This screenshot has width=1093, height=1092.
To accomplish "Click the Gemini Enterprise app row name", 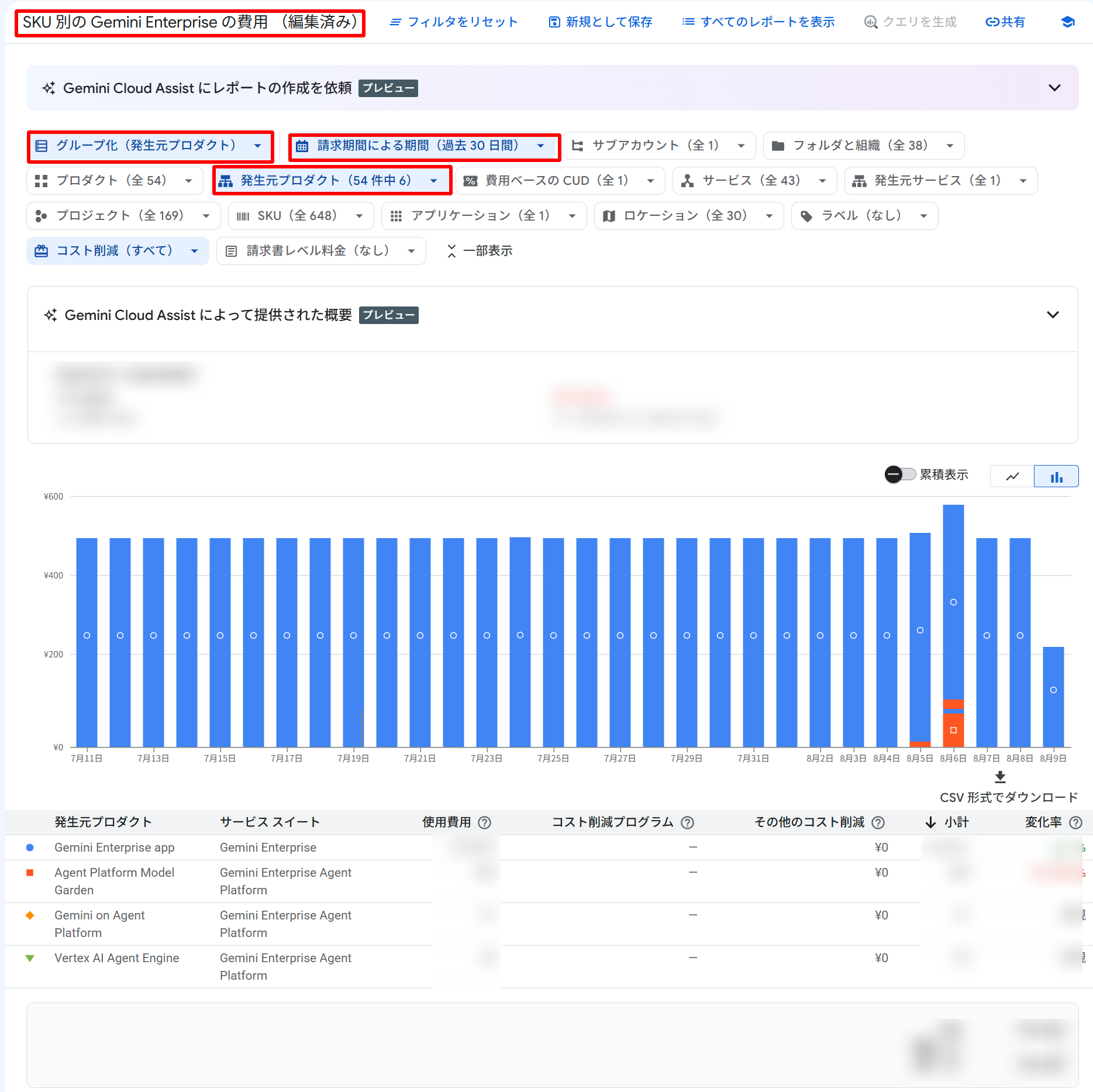I will click(x=115, y=848).
